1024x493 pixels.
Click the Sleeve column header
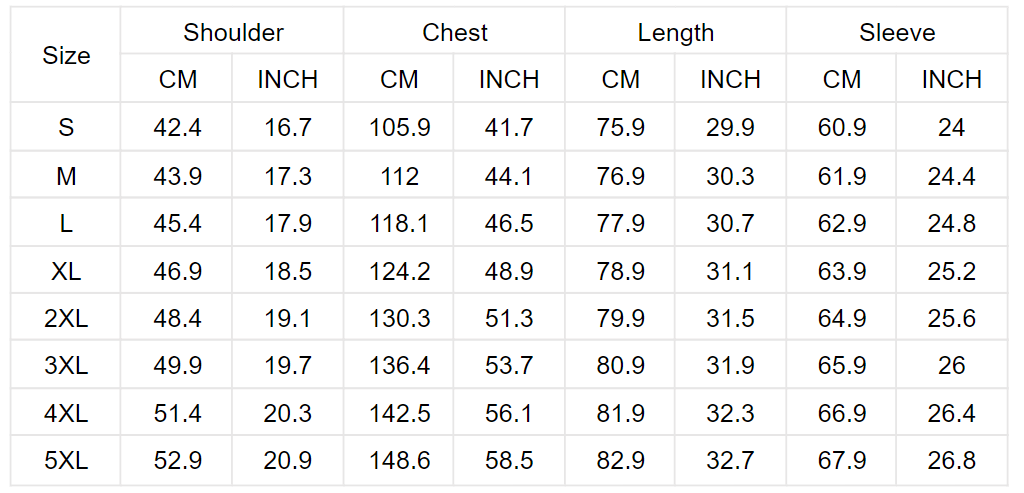pos(897,31)
